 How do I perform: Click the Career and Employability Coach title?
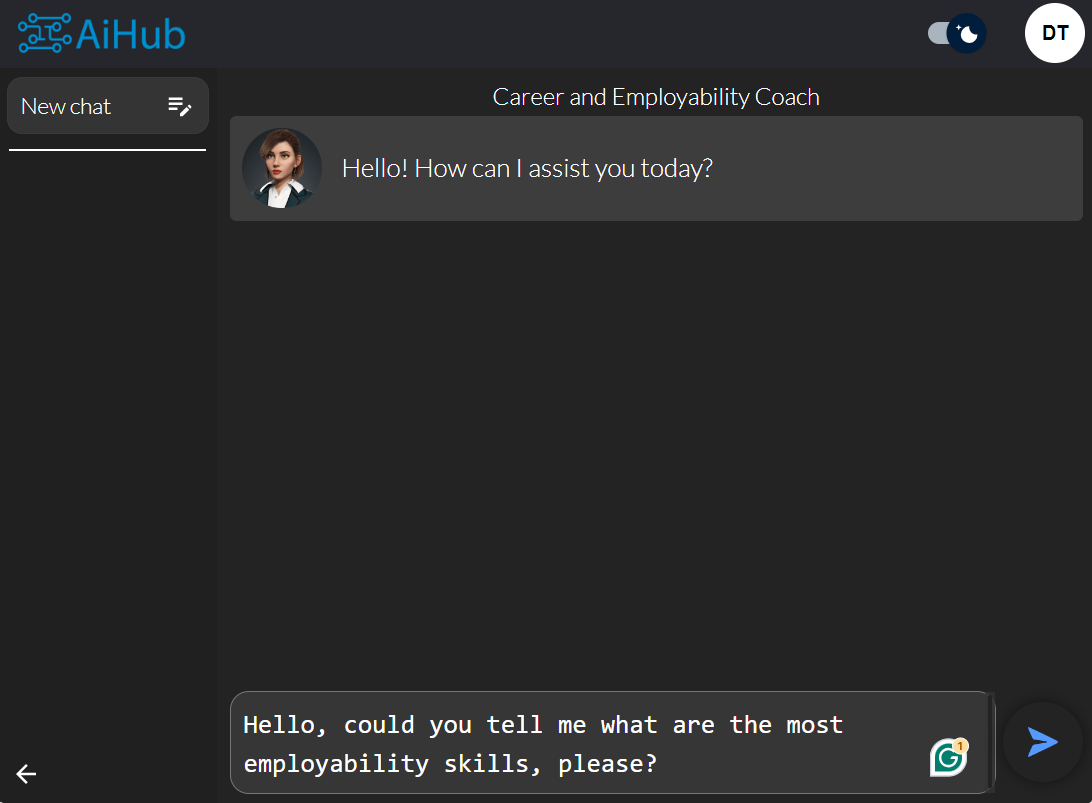tap(656, 97)
